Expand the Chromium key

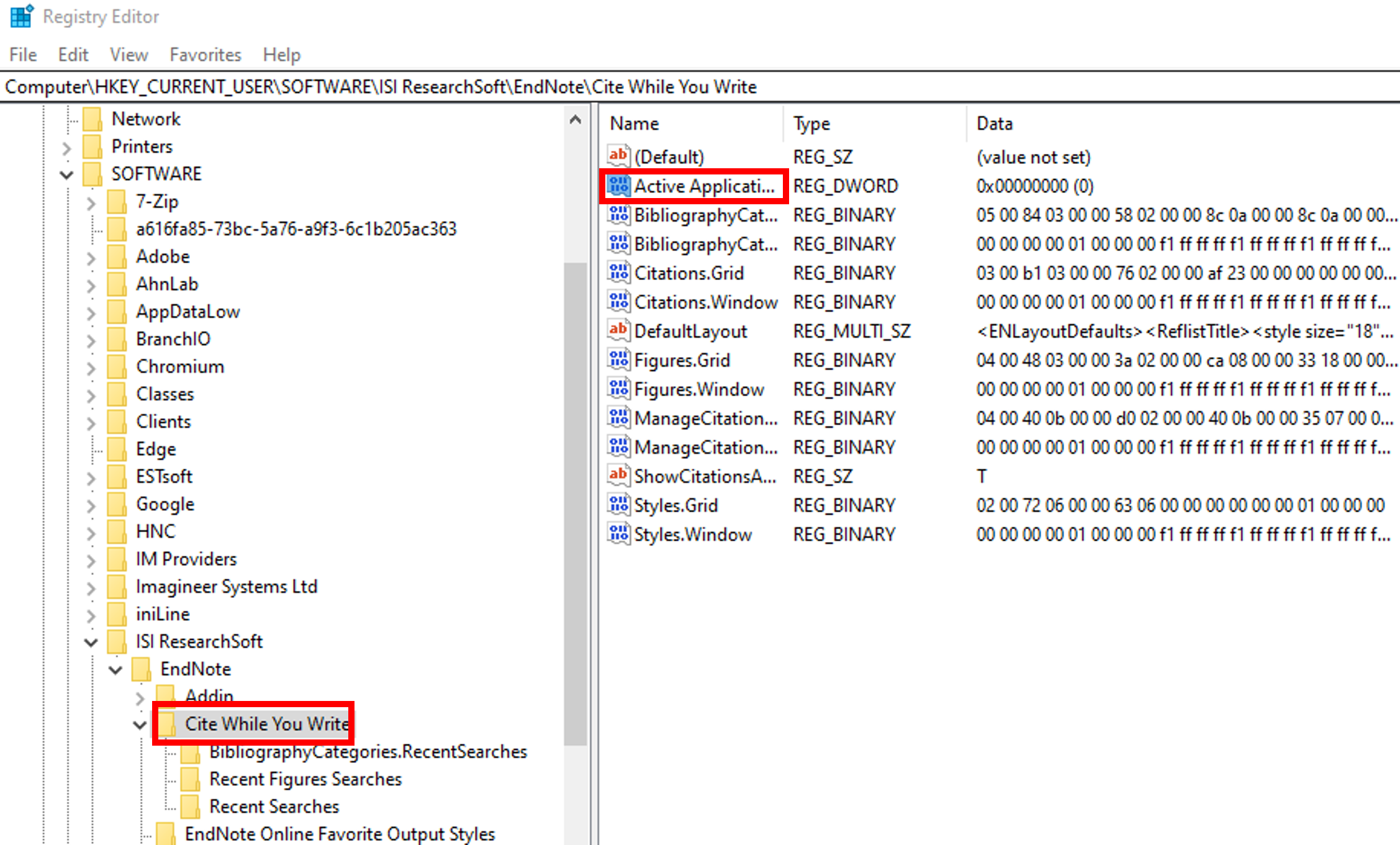(x=91, y=368)
